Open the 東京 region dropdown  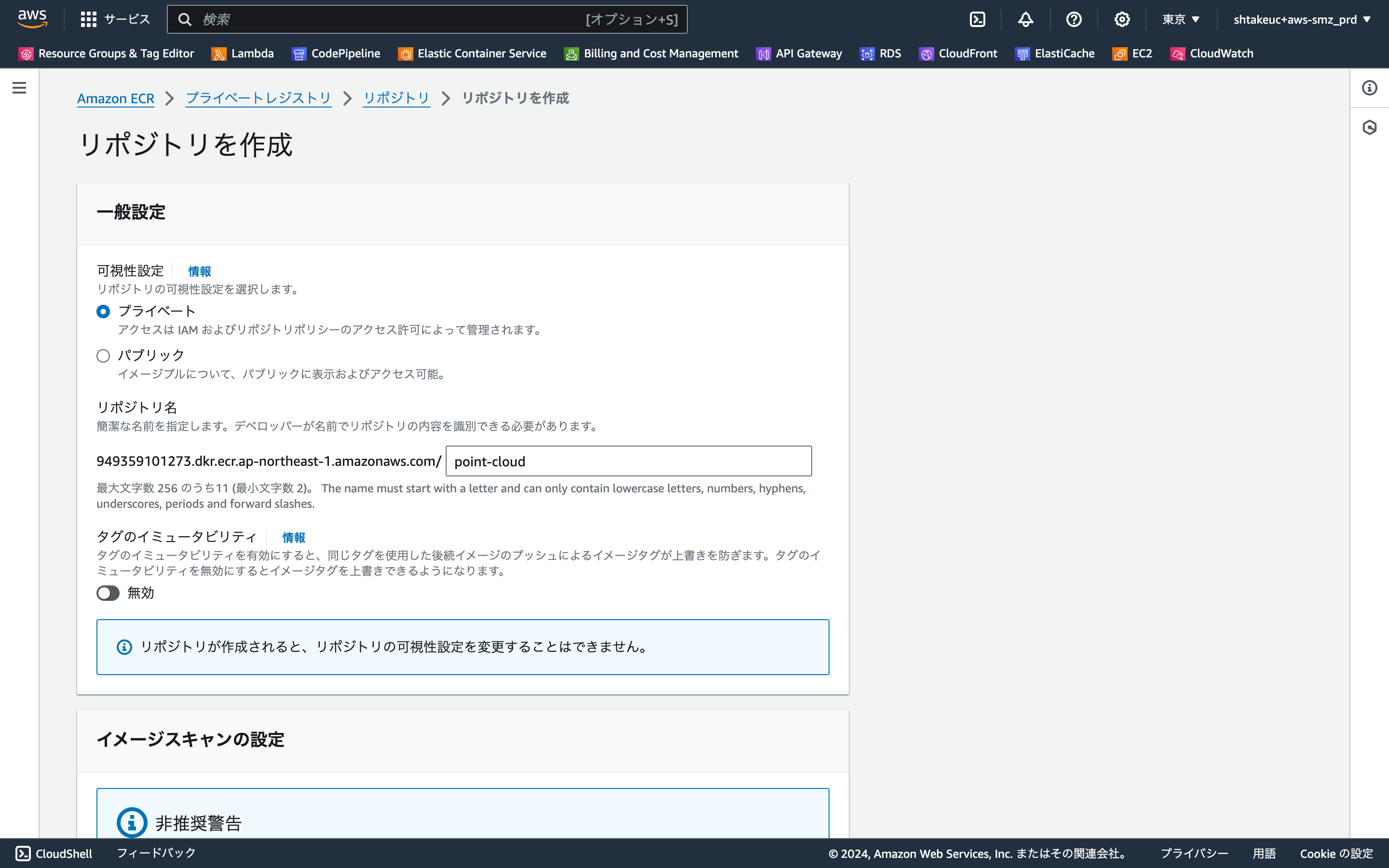click(x=1181, y=19)
